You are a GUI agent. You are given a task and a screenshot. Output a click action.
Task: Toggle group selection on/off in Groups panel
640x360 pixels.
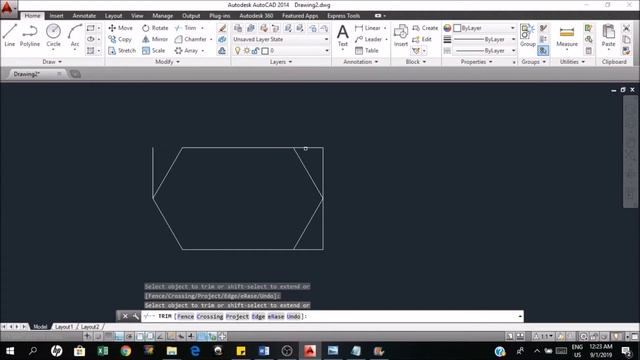click(543, 51)
